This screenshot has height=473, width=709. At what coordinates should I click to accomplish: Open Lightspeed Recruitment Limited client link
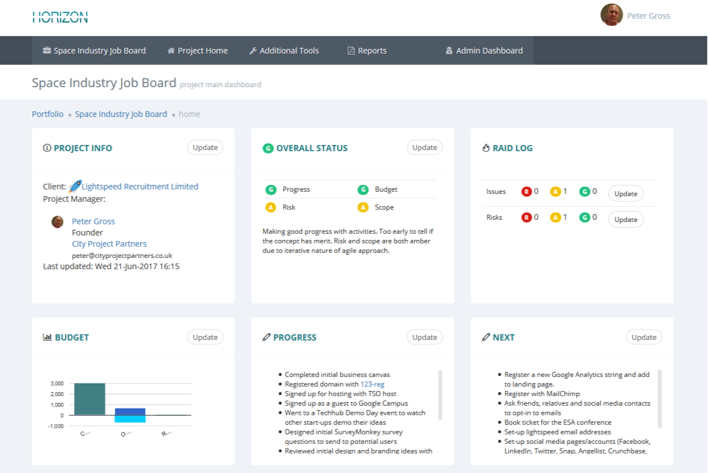[x=140, y=186]
